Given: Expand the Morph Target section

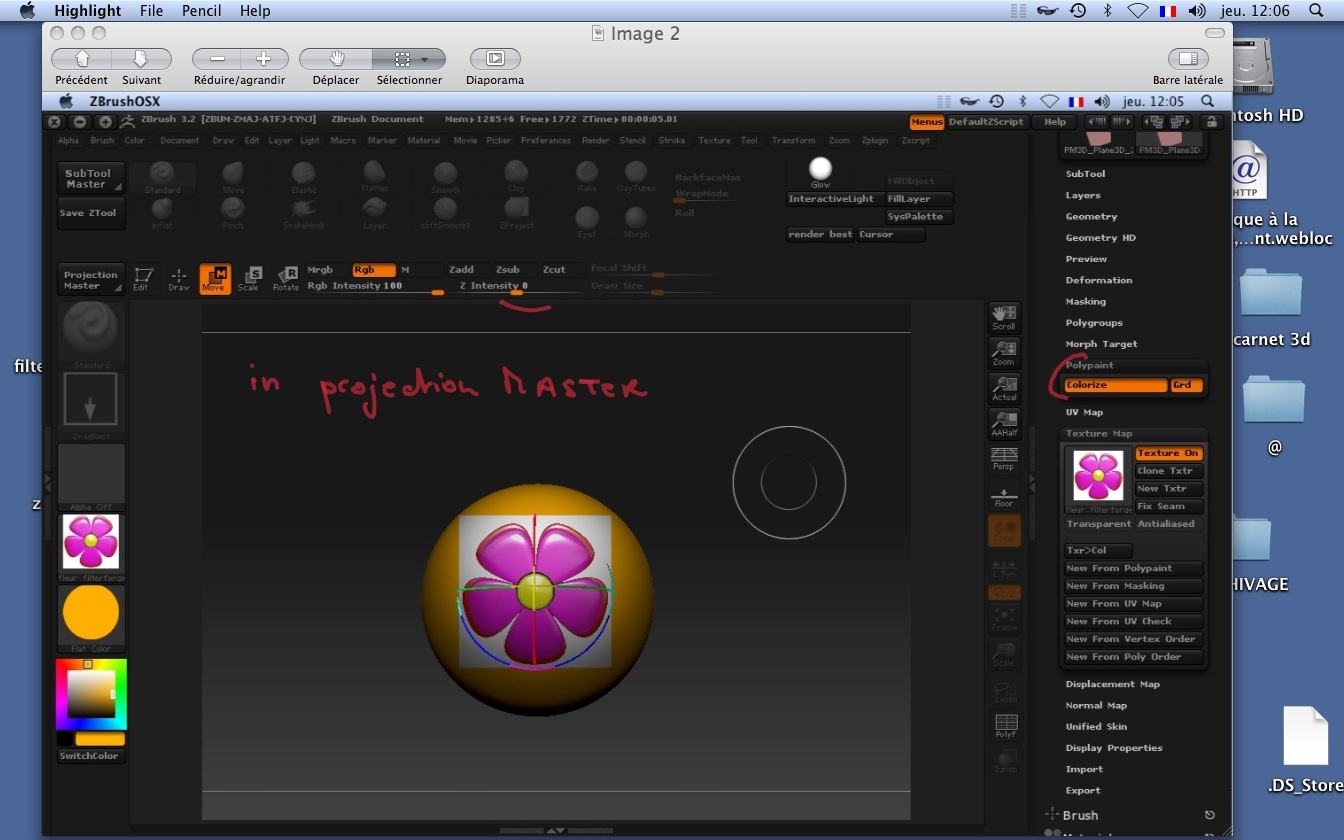Looking at the screenshot, I should [x=1102, y=344].
